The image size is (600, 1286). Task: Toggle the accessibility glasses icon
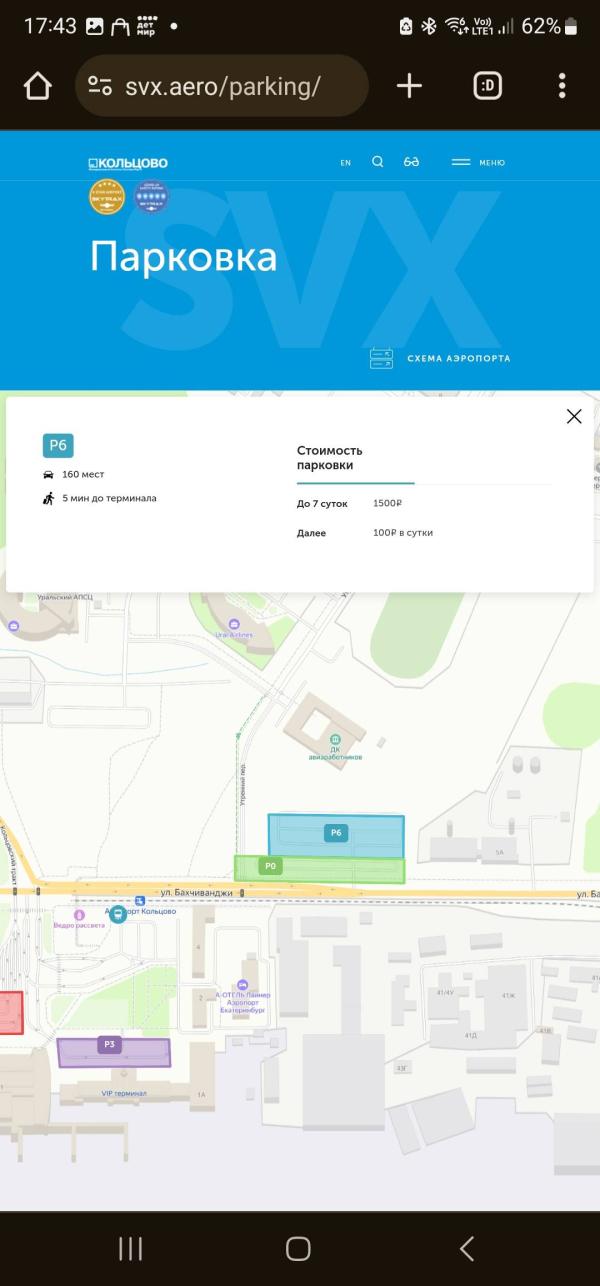[411, 162]
